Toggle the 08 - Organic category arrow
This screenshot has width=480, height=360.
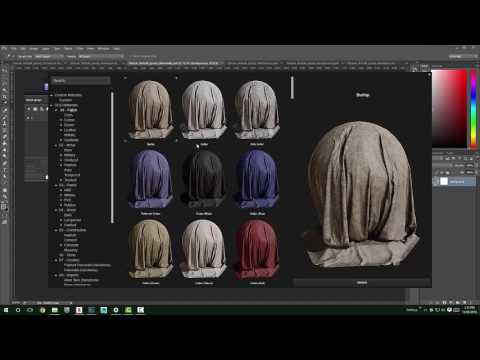(56, 275)
